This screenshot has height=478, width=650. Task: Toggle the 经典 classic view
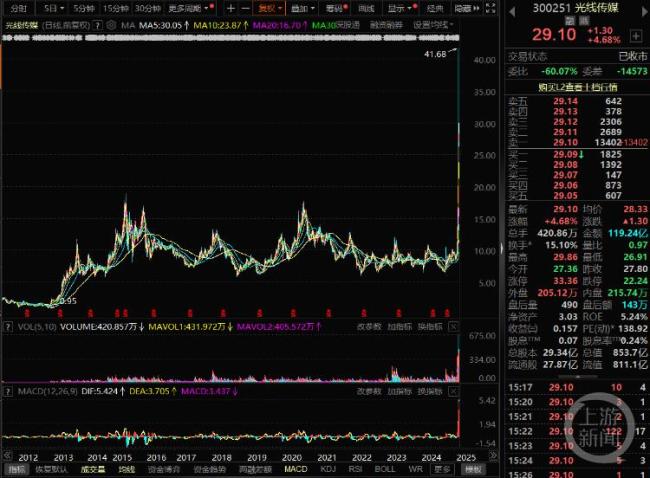coord(430,8)
